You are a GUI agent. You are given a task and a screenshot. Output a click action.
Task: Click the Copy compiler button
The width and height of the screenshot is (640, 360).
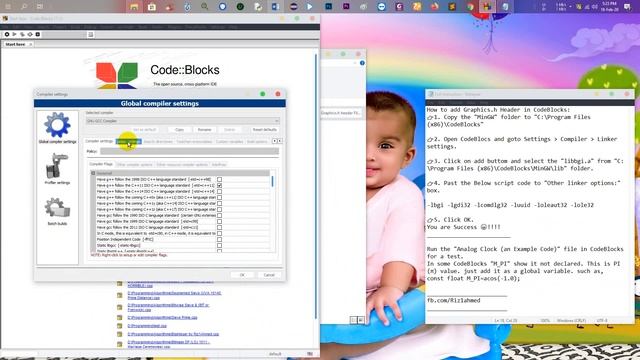(179, 129)
